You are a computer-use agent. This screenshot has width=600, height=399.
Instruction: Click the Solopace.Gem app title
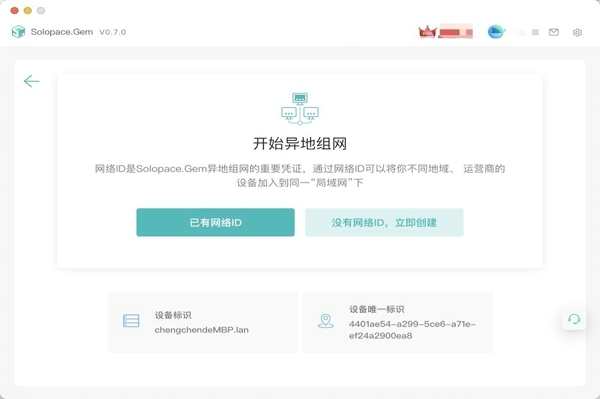pos(62,32)
